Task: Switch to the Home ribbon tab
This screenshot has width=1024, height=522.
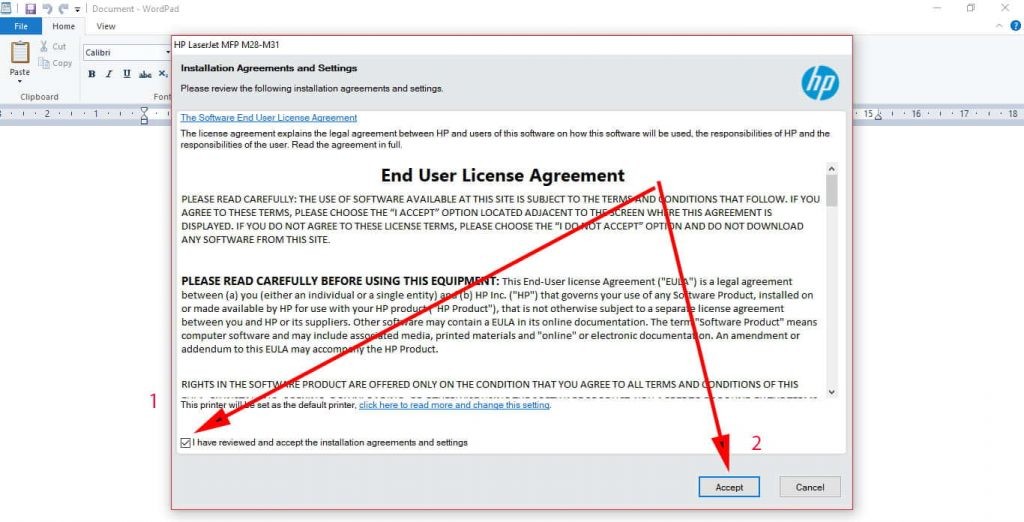Action: [x=63, y=26]
